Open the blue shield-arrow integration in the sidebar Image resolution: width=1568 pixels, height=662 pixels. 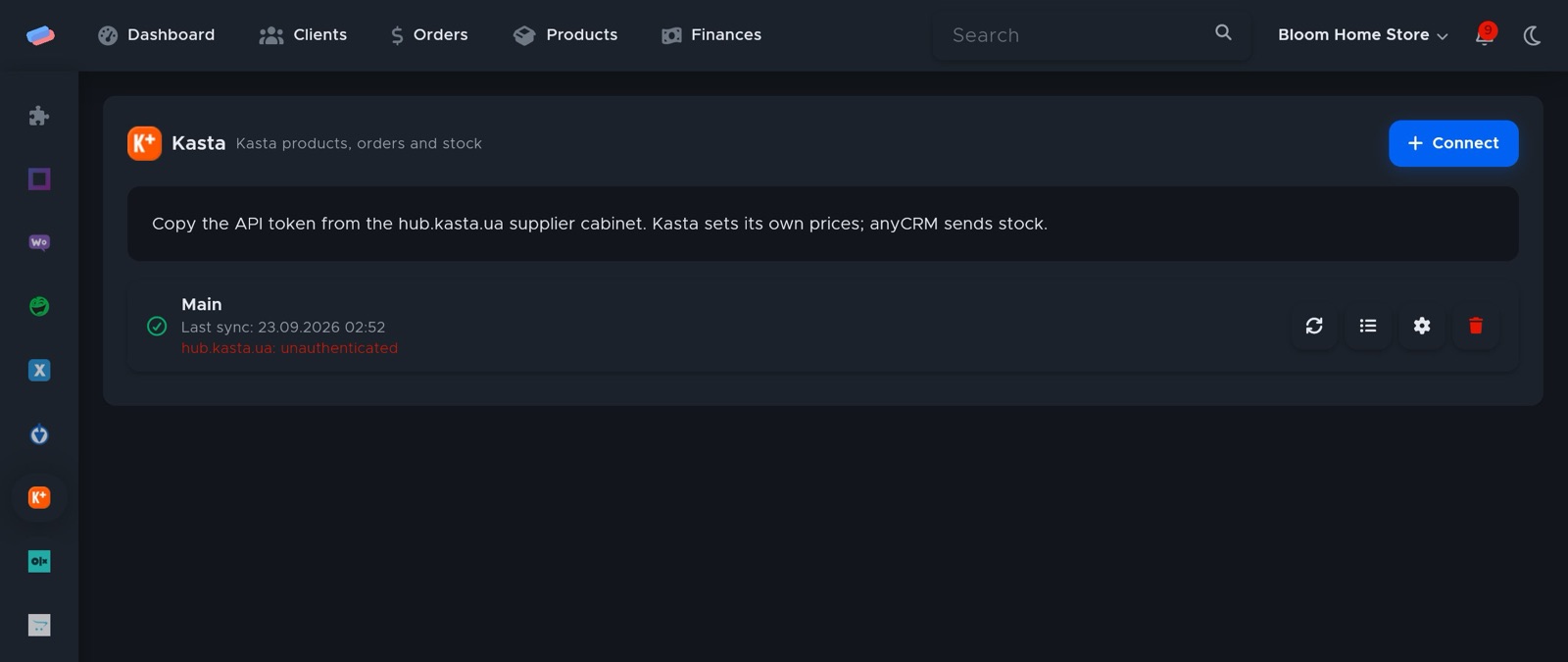[39, 433]
